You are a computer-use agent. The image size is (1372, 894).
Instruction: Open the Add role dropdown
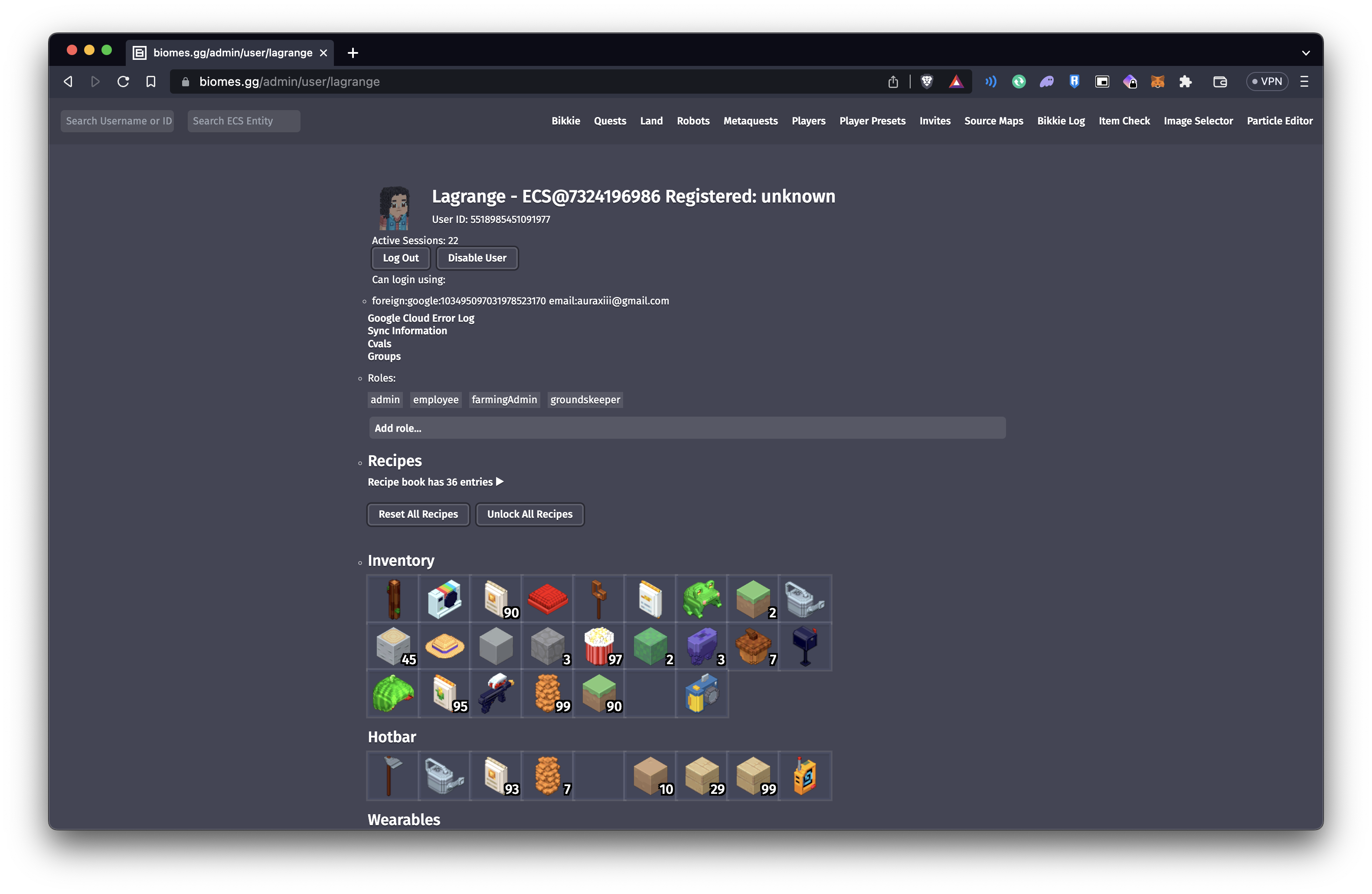[687, 428]
